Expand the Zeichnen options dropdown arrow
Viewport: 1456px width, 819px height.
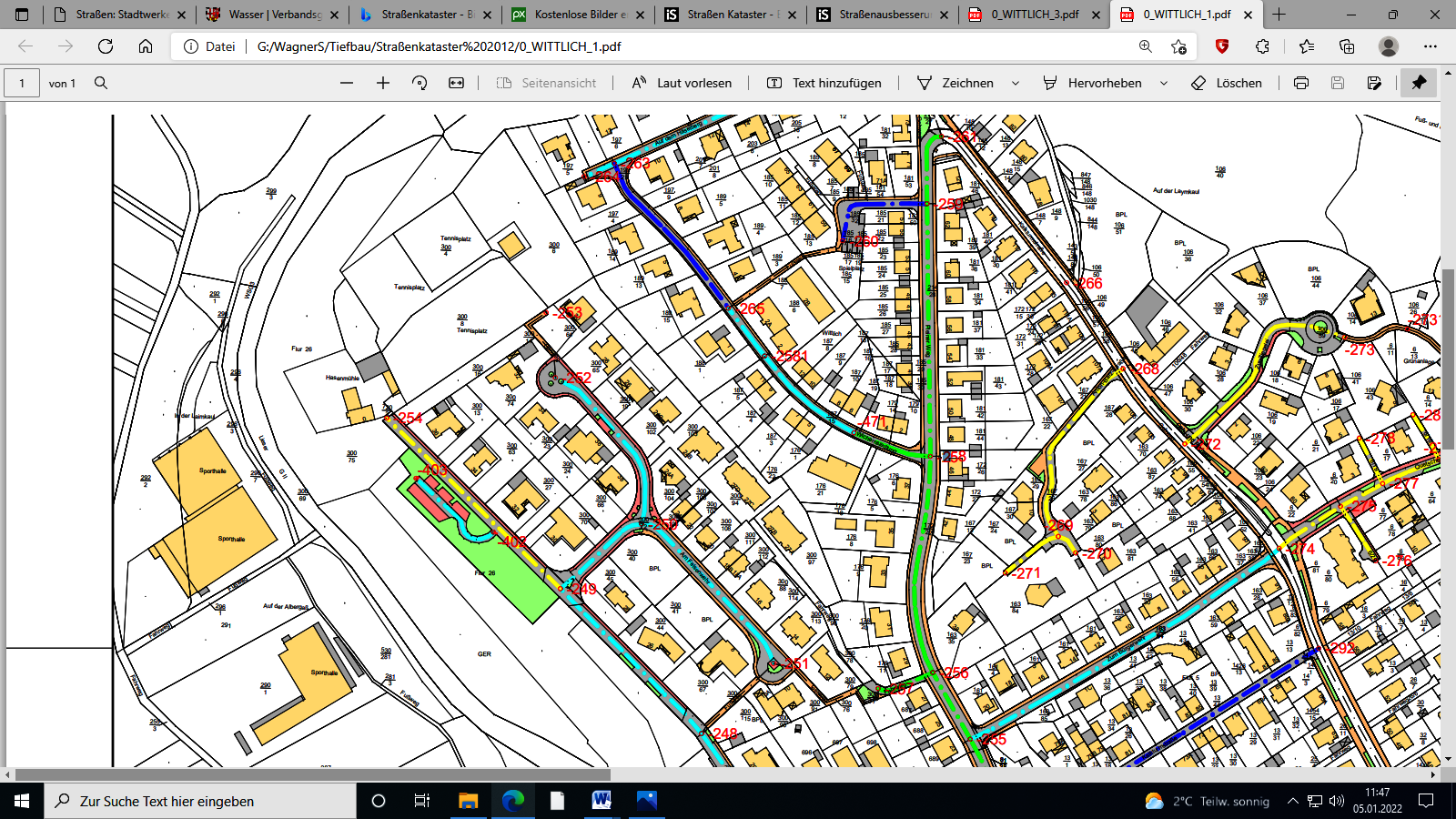(x=1016, y=83)
